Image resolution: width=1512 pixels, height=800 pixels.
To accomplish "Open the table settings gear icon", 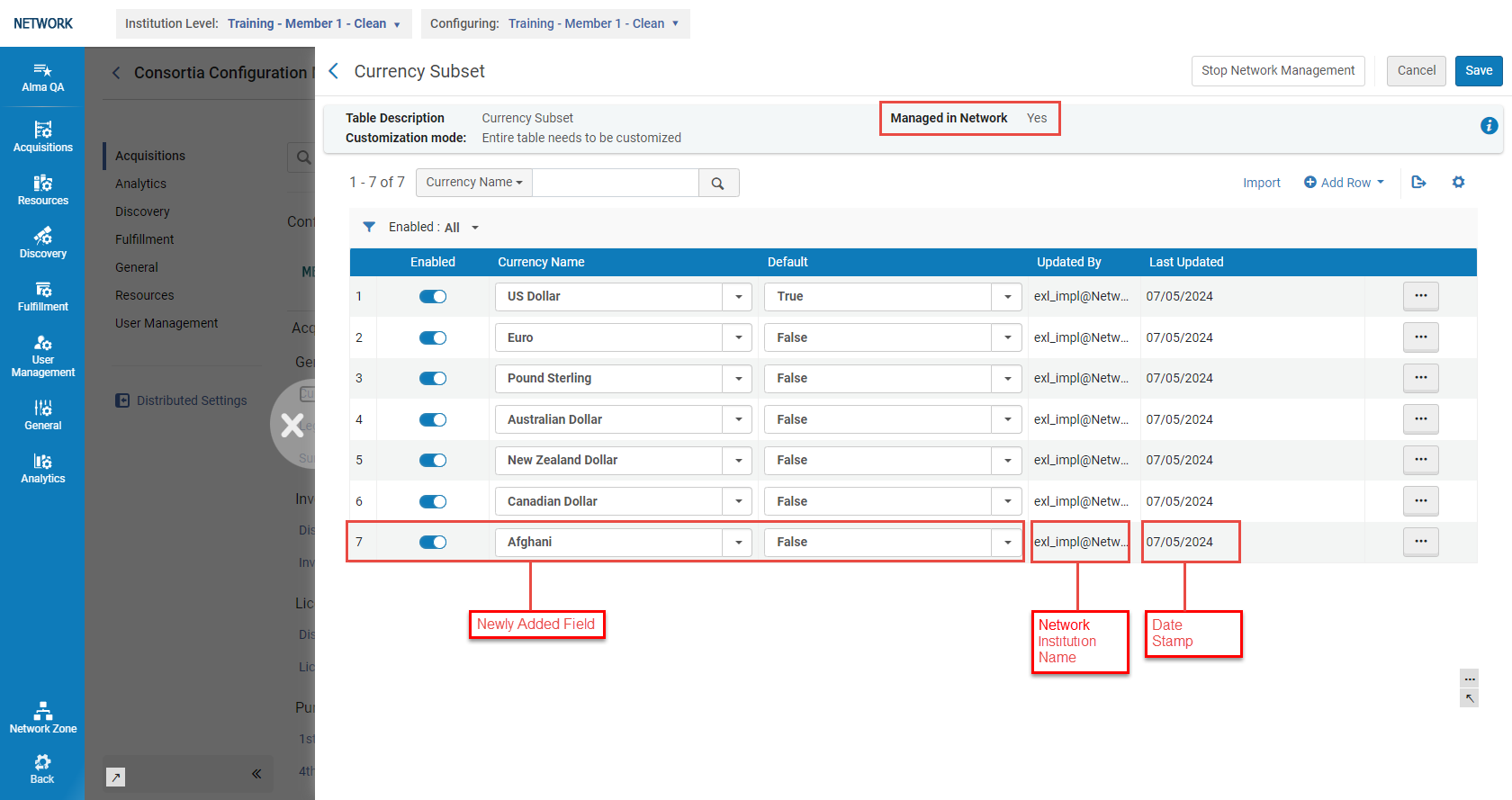I will click(x=1458, y=183).
